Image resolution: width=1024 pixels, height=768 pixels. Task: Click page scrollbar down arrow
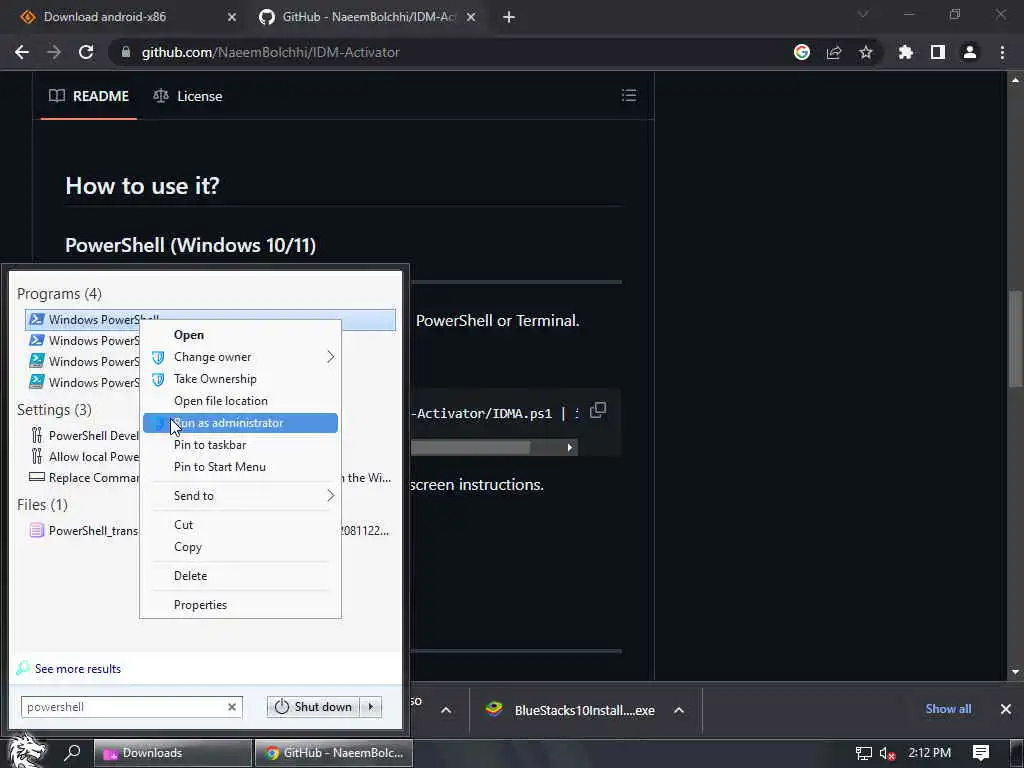click(x=1015, y=672)
